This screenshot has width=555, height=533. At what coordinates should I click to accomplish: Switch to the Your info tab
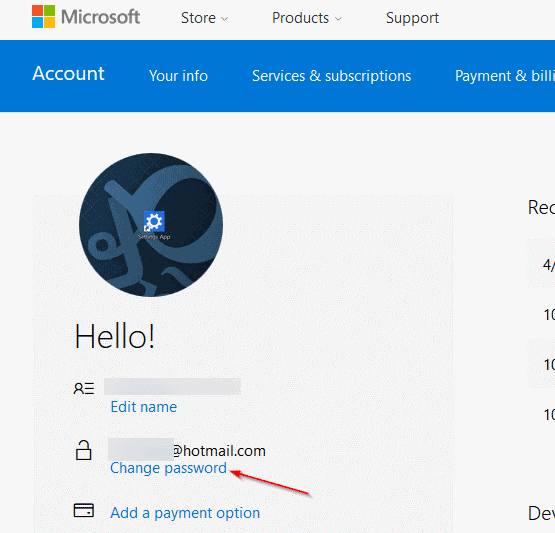point(178,76)
